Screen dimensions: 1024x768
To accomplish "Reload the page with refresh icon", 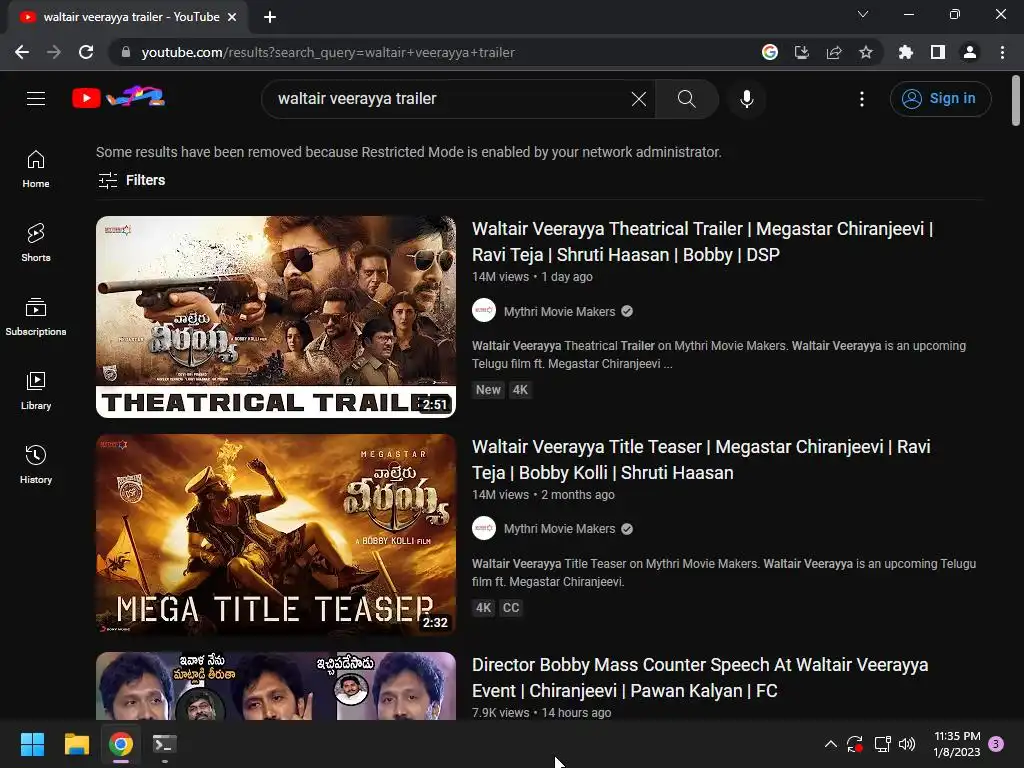I will point(86,52).
